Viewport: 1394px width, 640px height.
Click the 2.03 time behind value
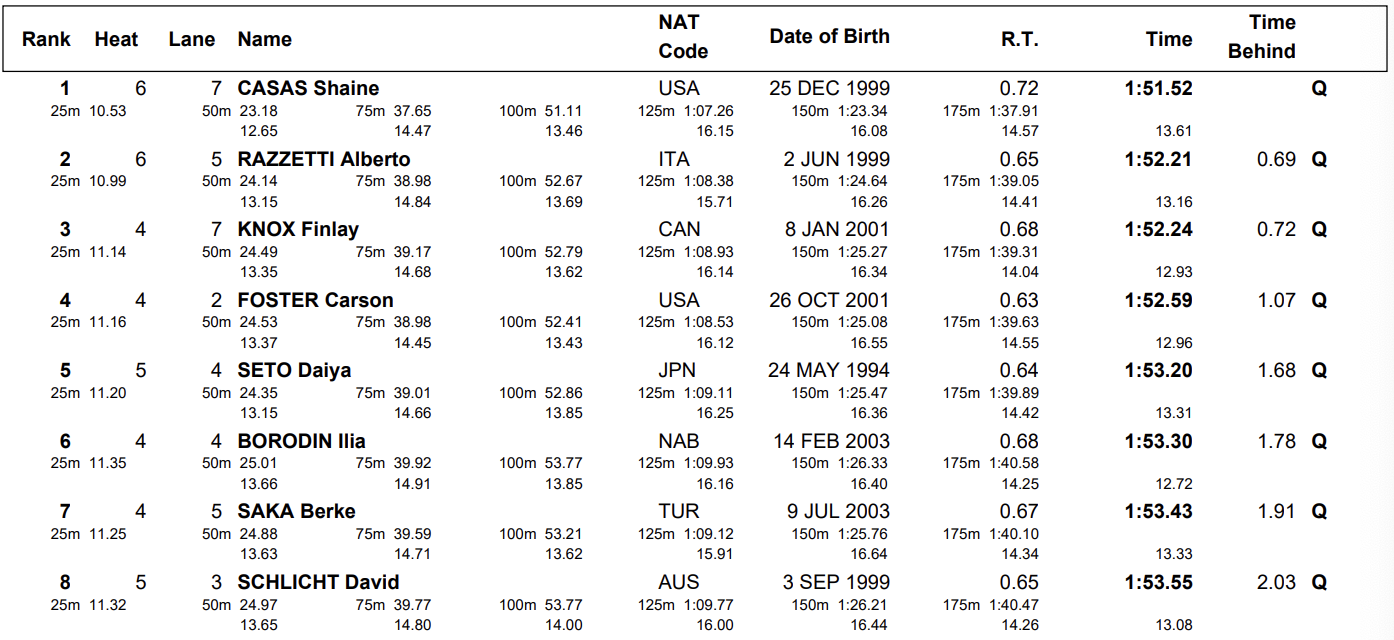(x=1276, y=583)
